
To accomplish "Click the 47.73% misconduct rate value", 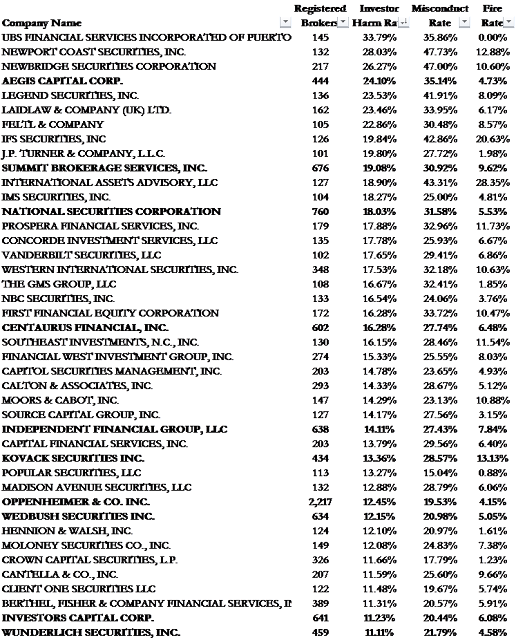I will tap(440, 52).
